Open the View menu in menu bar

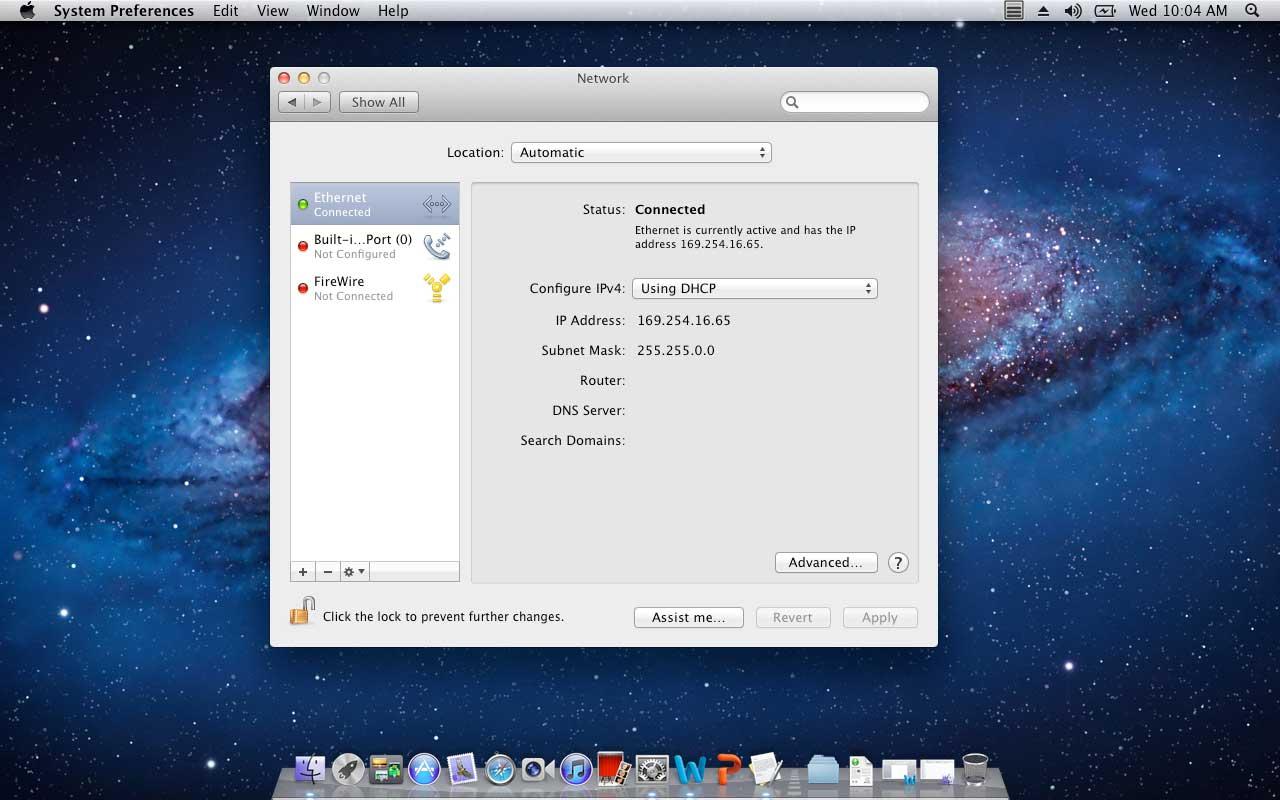272,11
